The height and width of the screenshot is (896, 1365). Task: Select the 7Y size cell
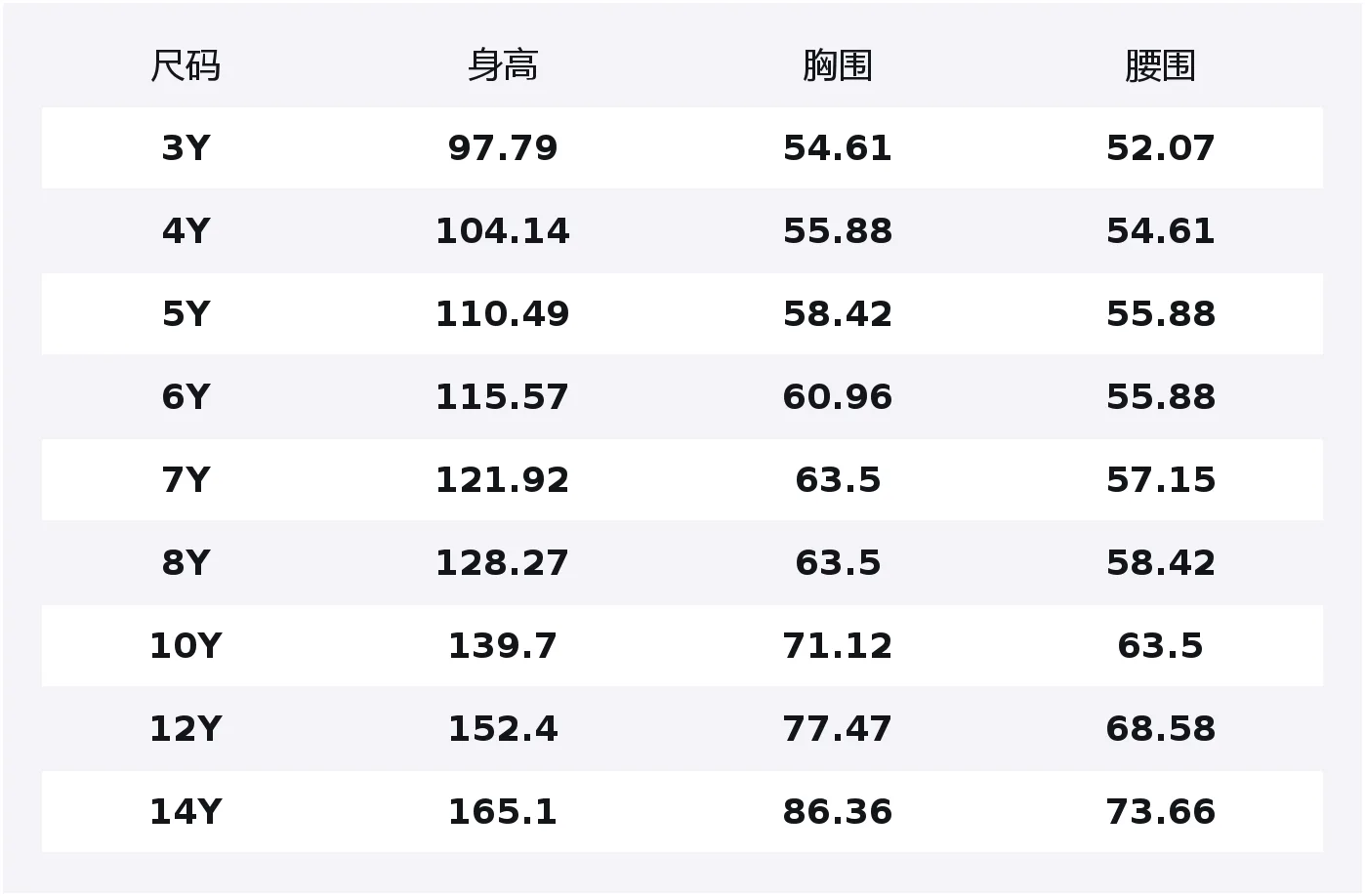click(x=186, y=480)
